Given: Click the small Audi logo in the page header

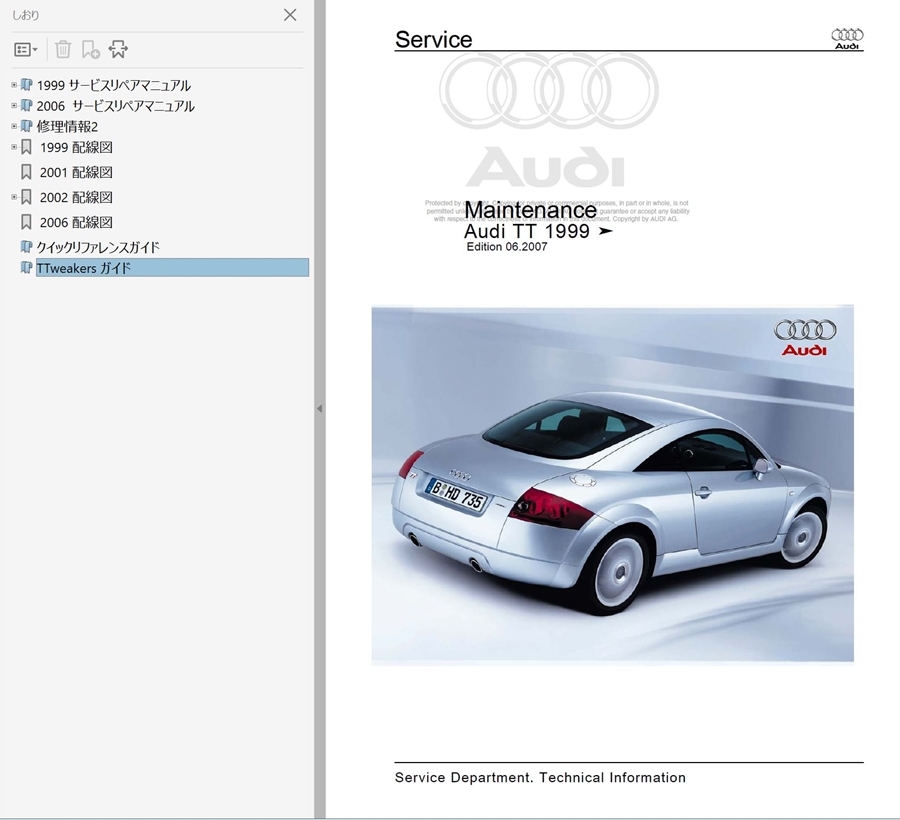Looking at the screenshot, I should coord(847,38).
